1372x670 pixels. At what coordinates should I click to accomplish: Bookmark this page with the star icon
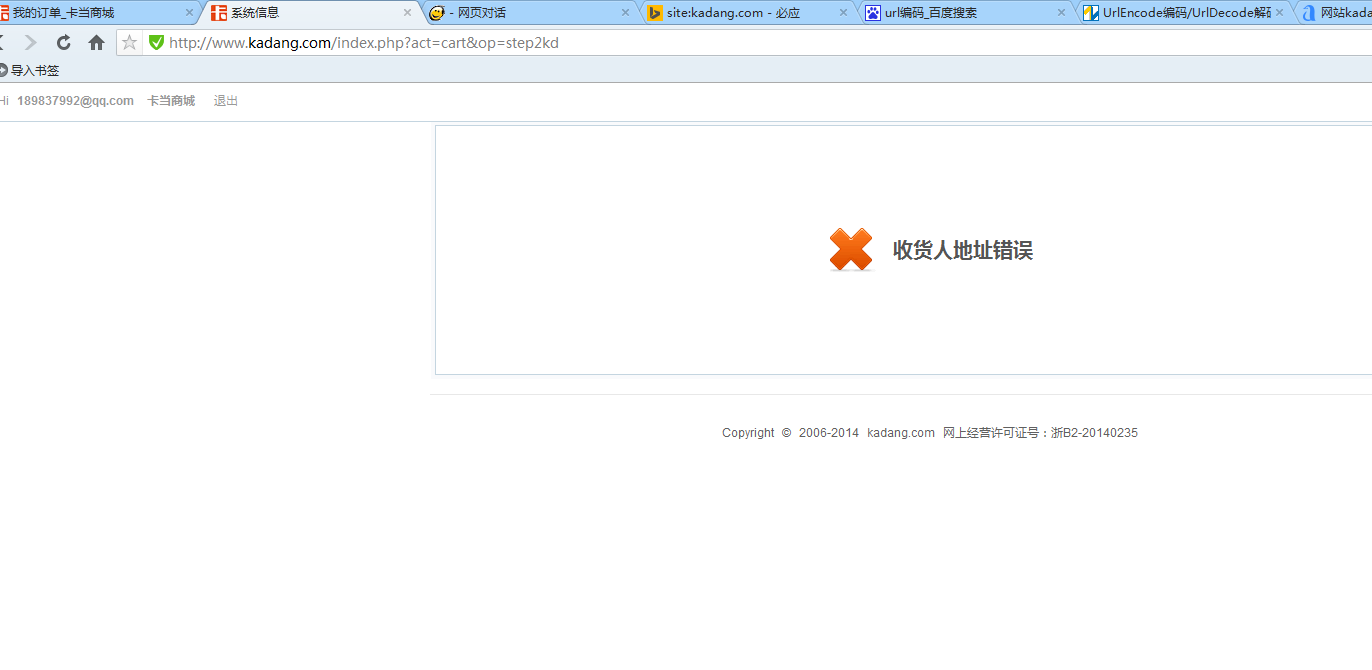[x=129, y=42]
